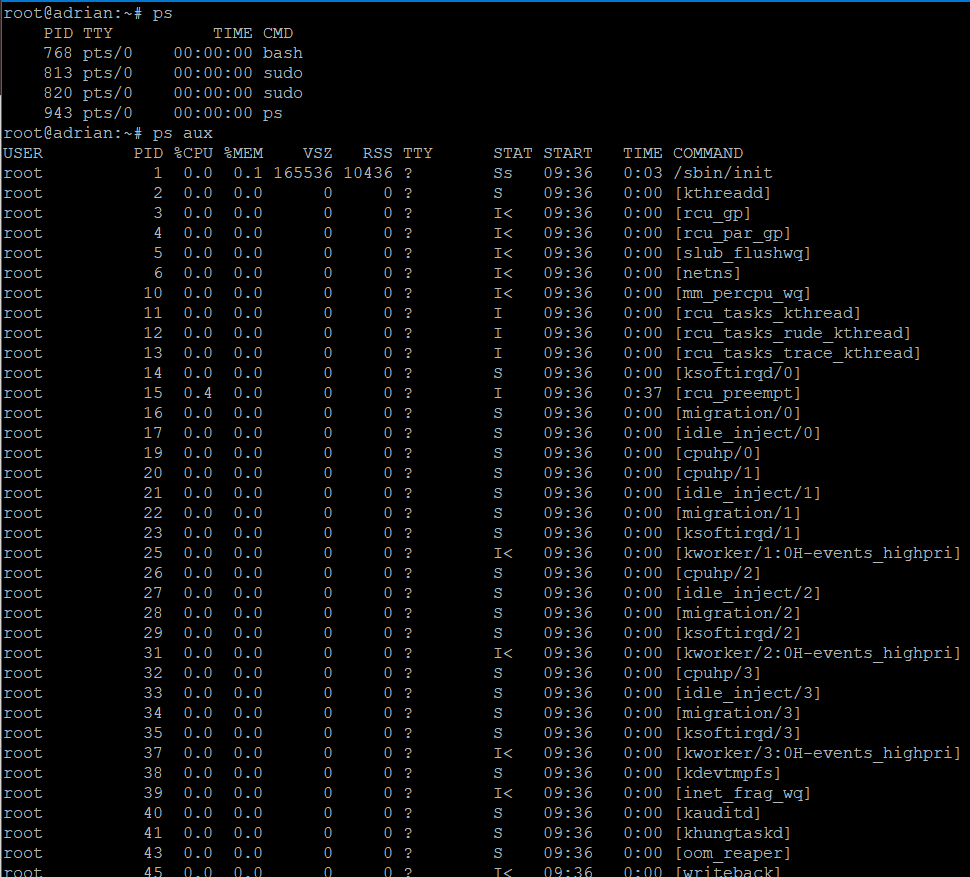Screen dimensions: 970x877
Task: Click the rcu_preempt process line
Action: coord(737,392)
